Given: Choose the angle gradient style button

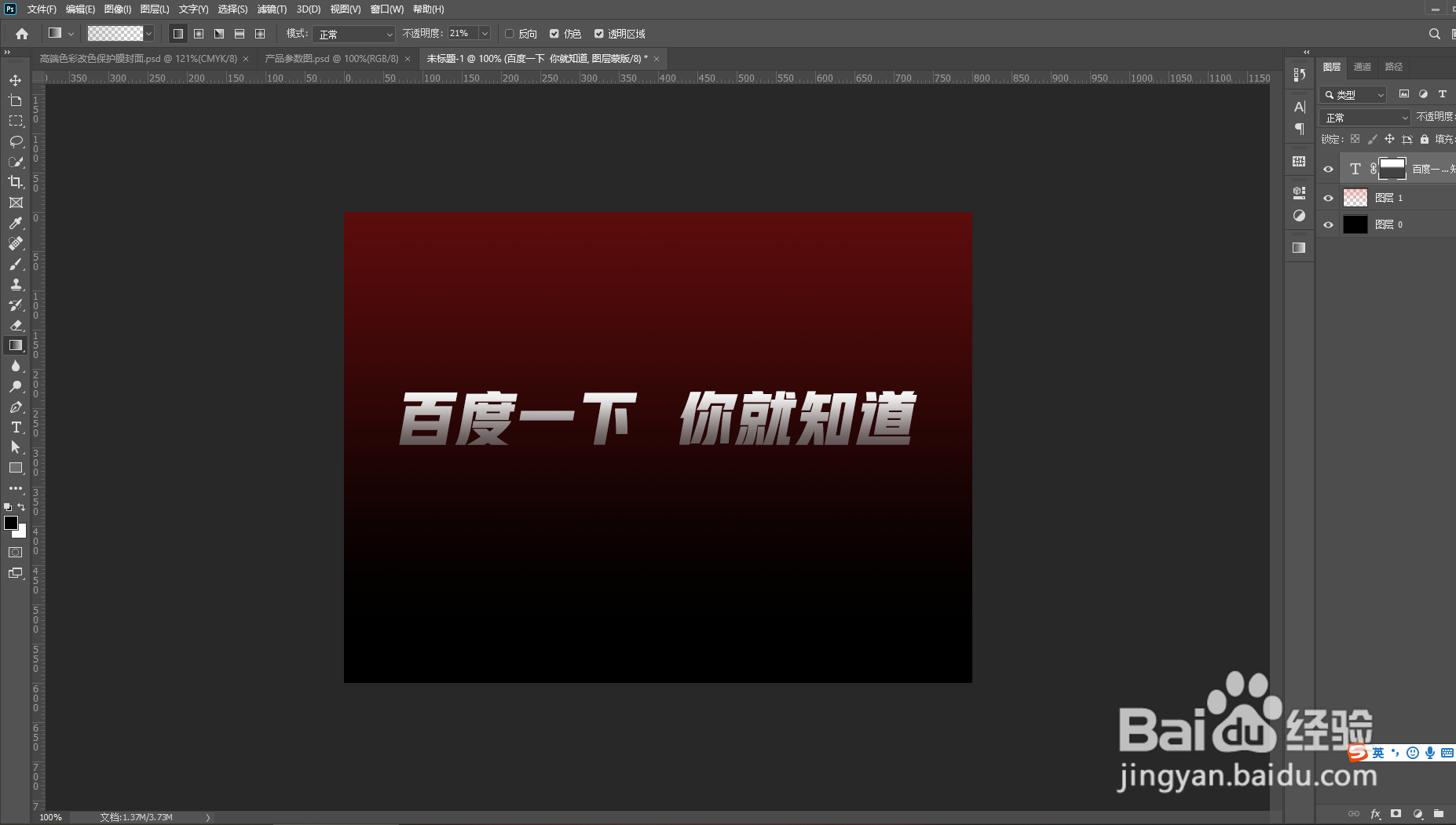Looking at the screenshot, I should pyautogui.click(x=219, y=34).
